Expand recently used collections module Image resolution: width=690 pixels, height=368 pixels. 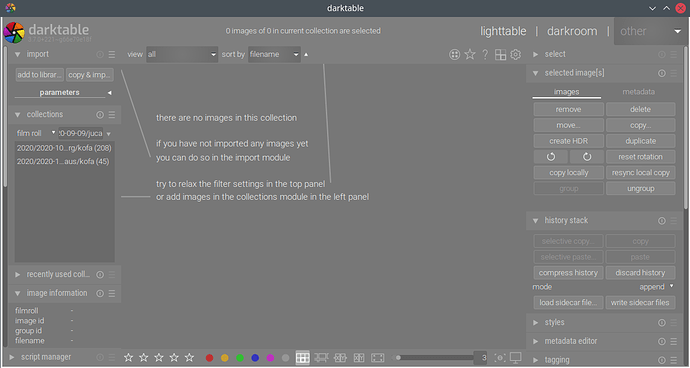point(18,275)
